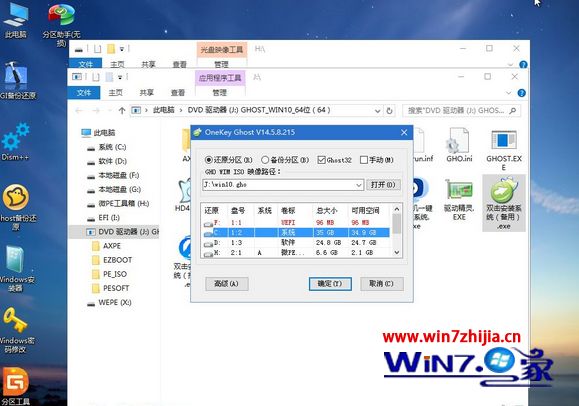
Task: Select the GHO.ini file icon
Action: 459,146
